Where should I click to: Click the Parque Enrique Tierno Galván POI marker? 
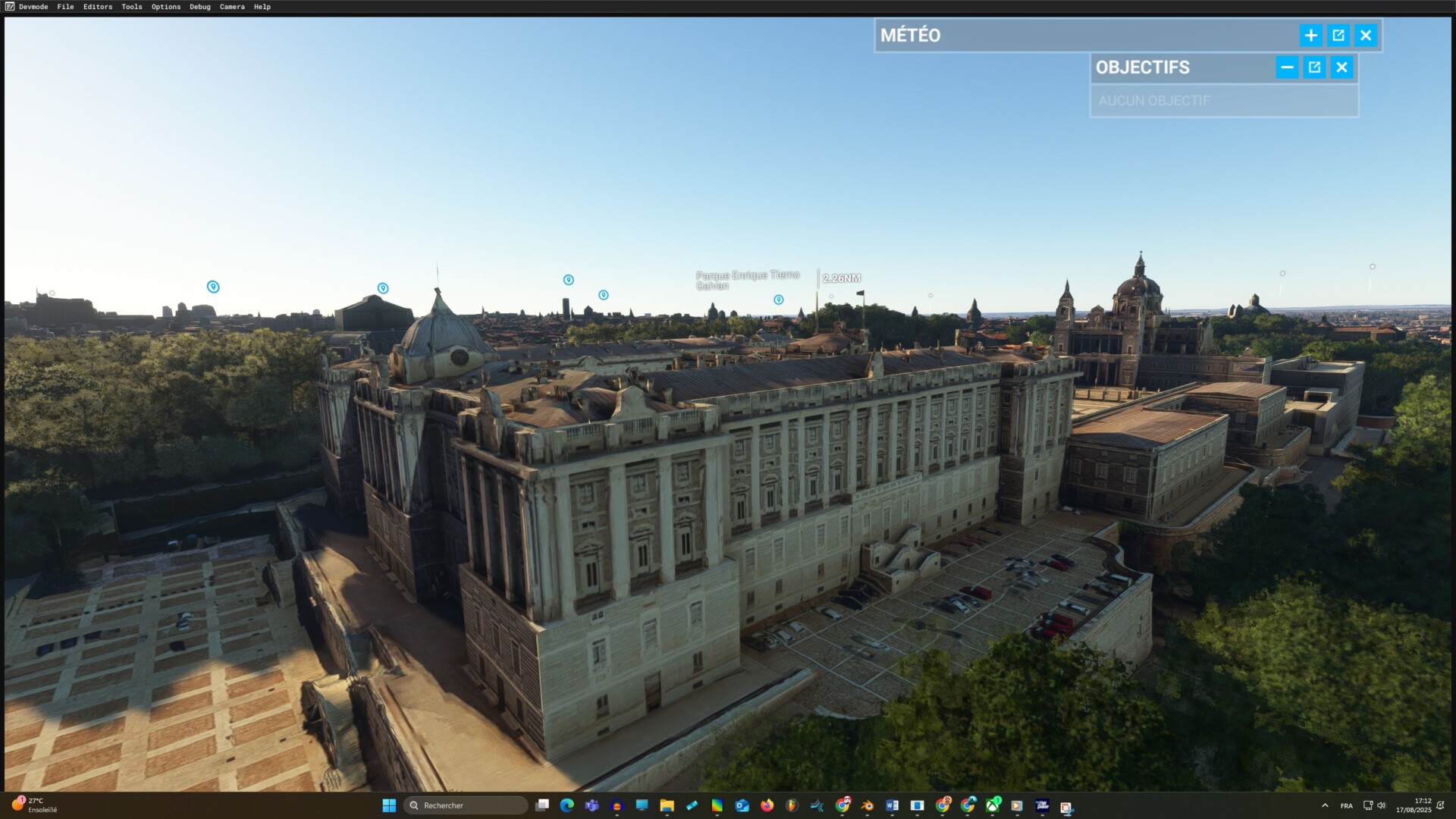coord(778,300)
